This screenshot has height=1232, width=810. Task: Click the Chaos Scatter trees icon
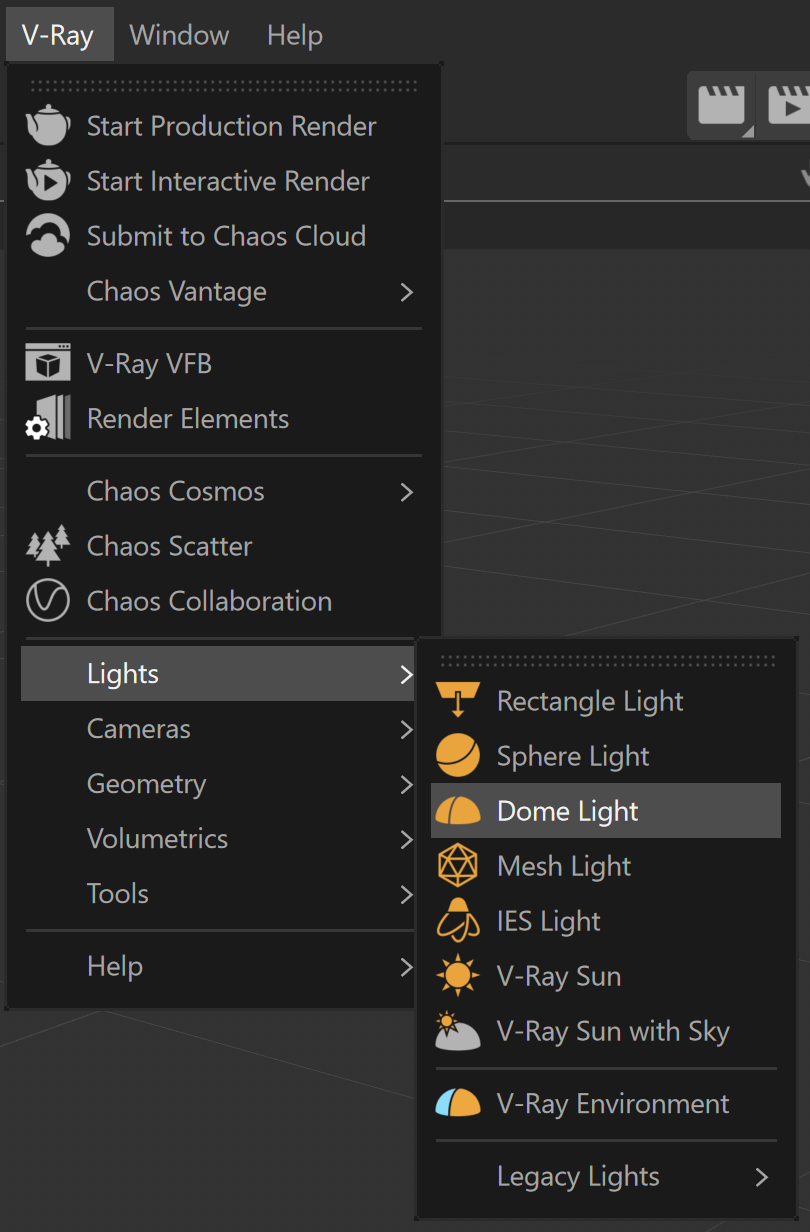pyautogui.click(x=47, y=546)
